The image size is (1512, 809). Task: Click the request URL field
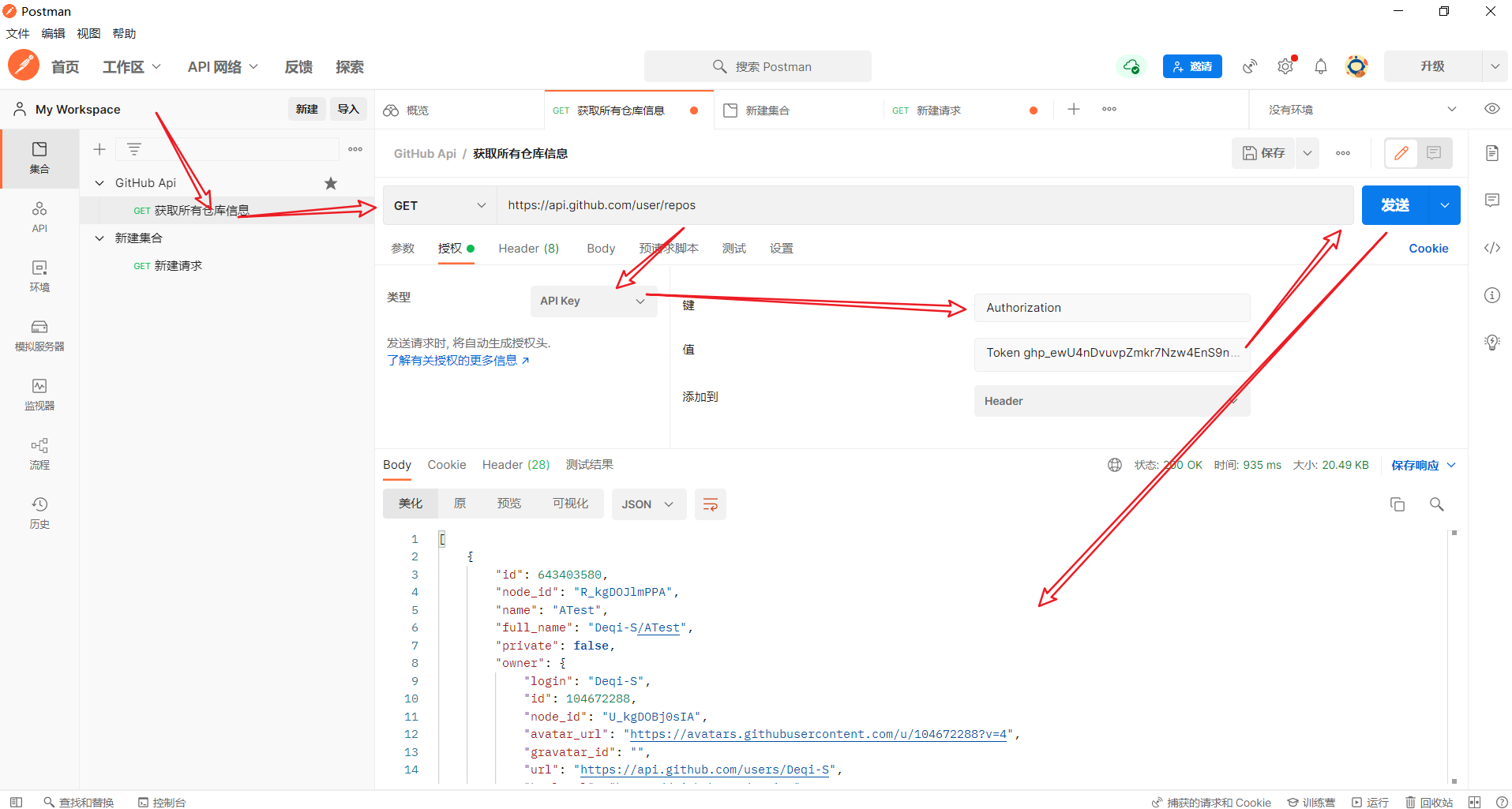(925, 205)
